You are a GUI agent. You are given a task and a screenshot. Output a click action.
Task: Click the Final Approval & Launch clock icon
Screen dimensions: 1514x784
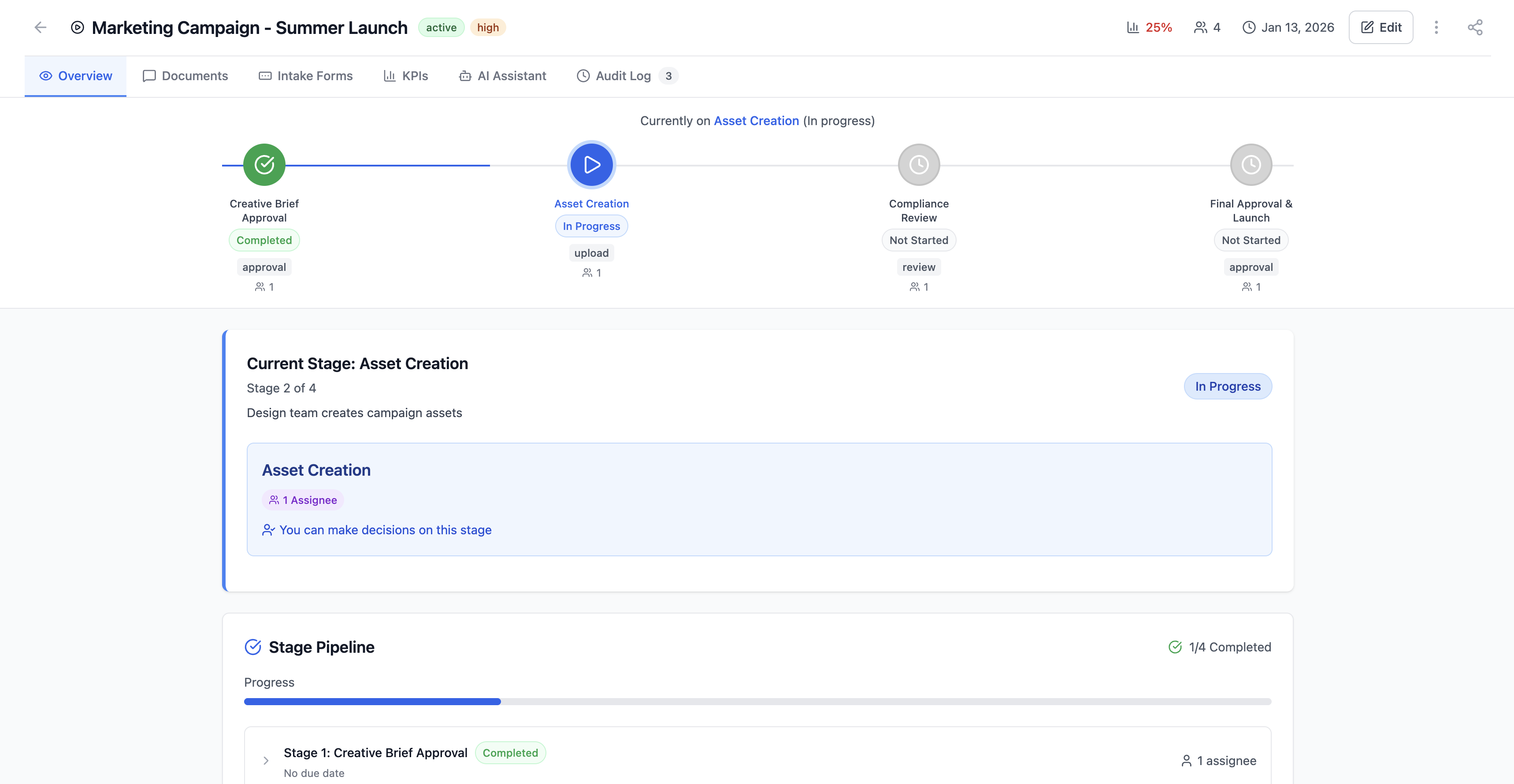coord(1251,165)
